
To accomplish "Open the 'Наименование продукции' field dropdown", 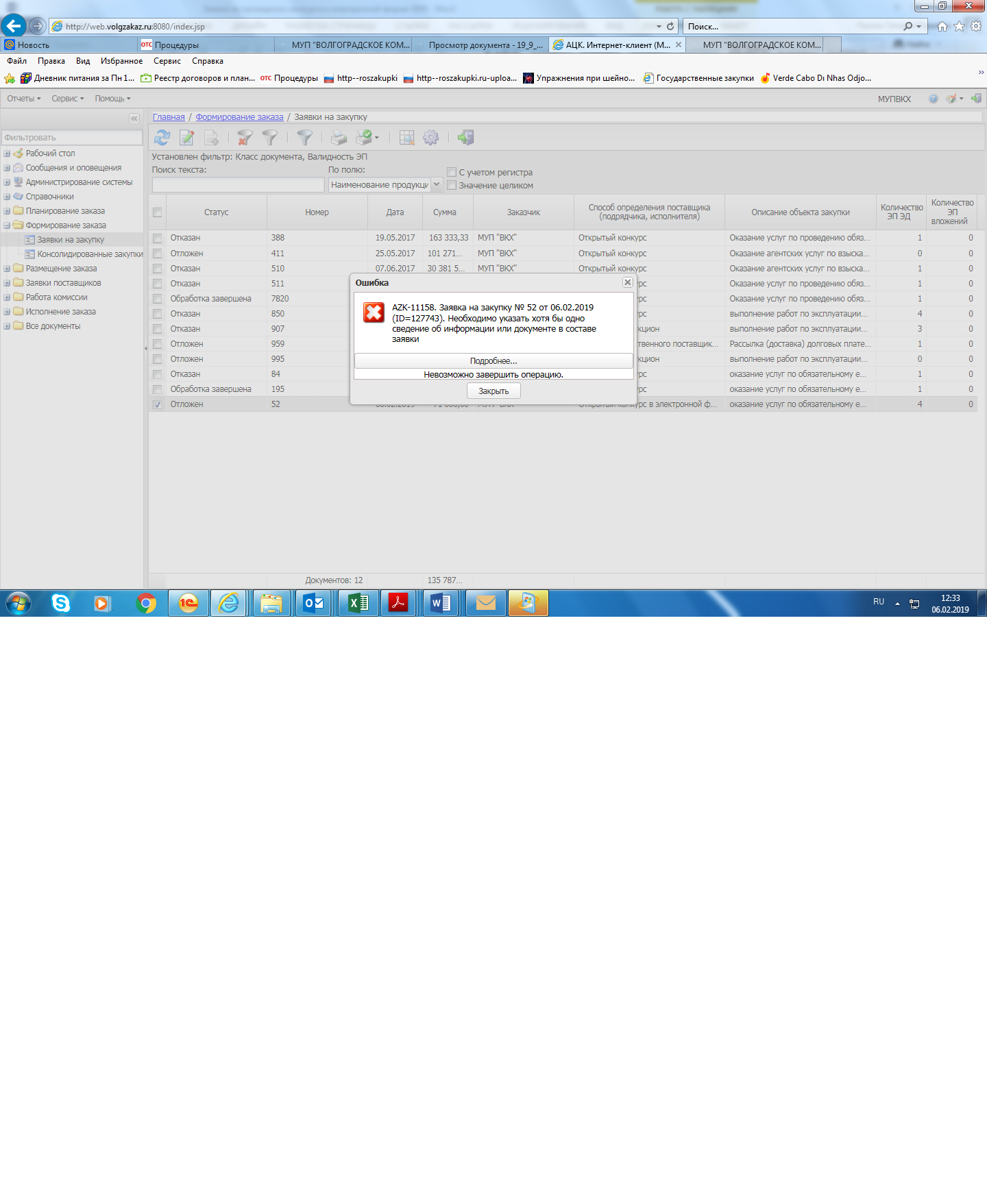I will [436, 184].
